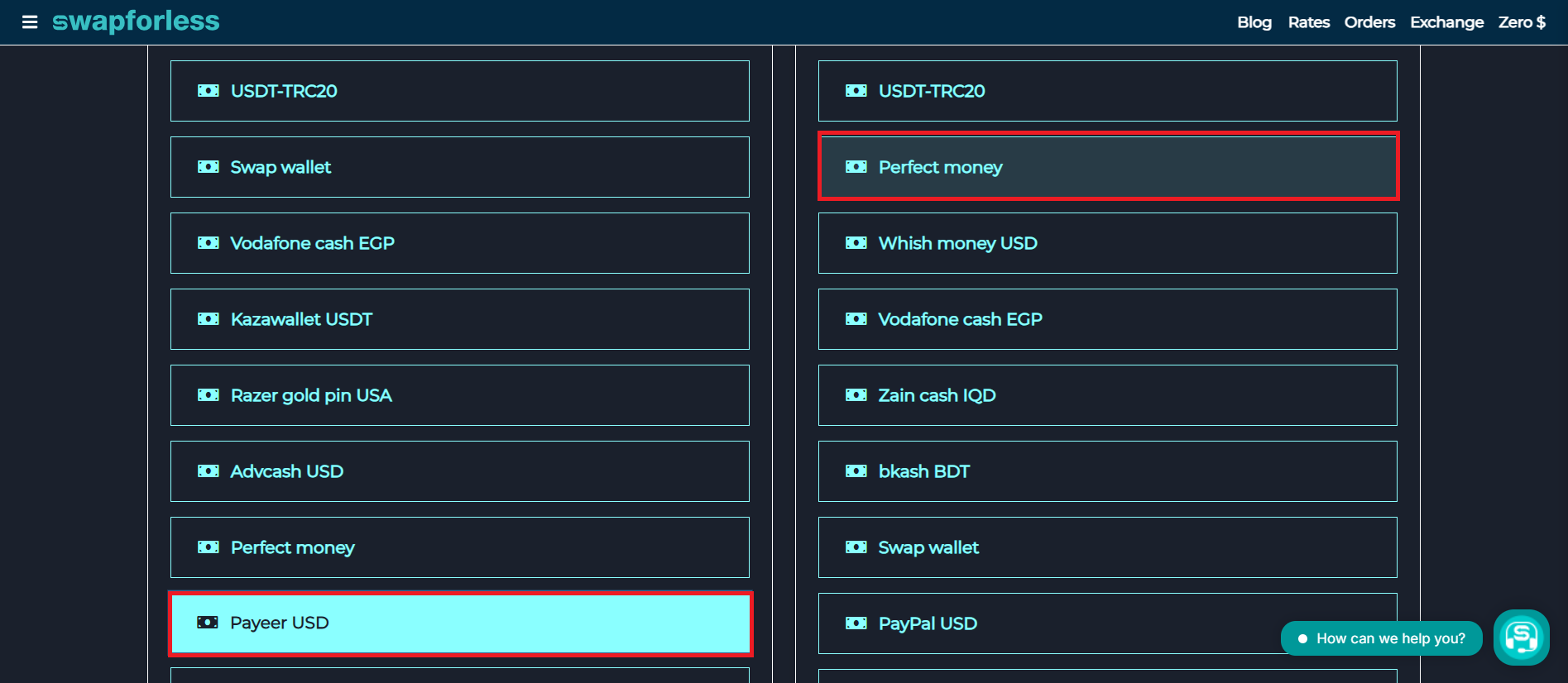This screenshot has width=1568, height=683.
Task: Go to the Rates page
Action: coord(1309,22)
